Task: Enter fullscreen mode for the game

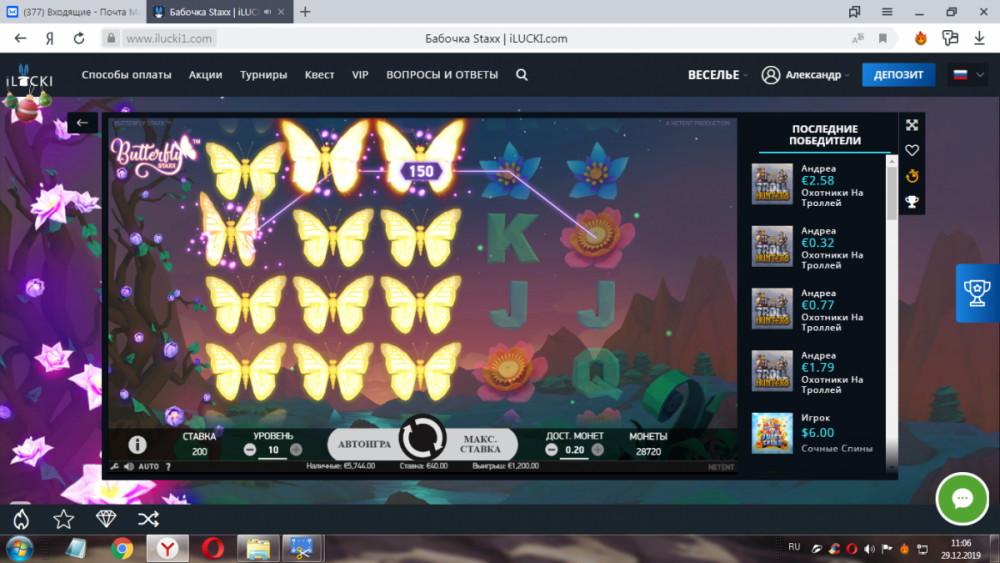Action: 912,125
